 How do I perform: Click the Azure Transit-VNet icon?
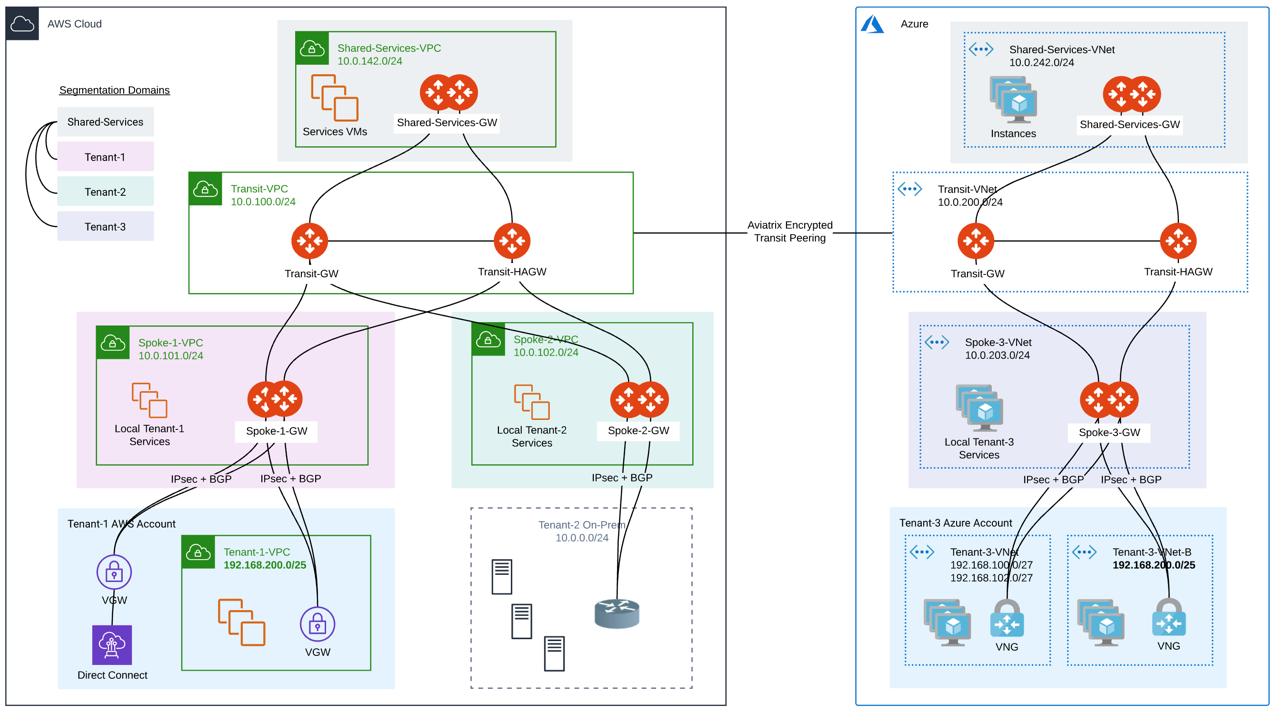pos(910,189)
